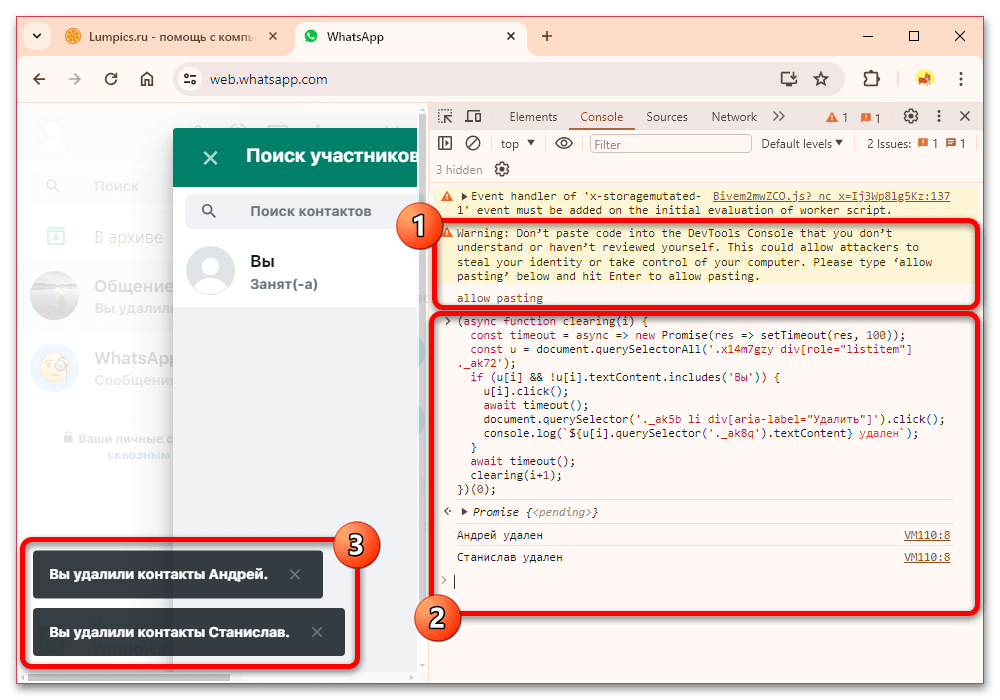Open the console settings gear near '3 hidden'
1000x700 pixels.
coord(502,170)
